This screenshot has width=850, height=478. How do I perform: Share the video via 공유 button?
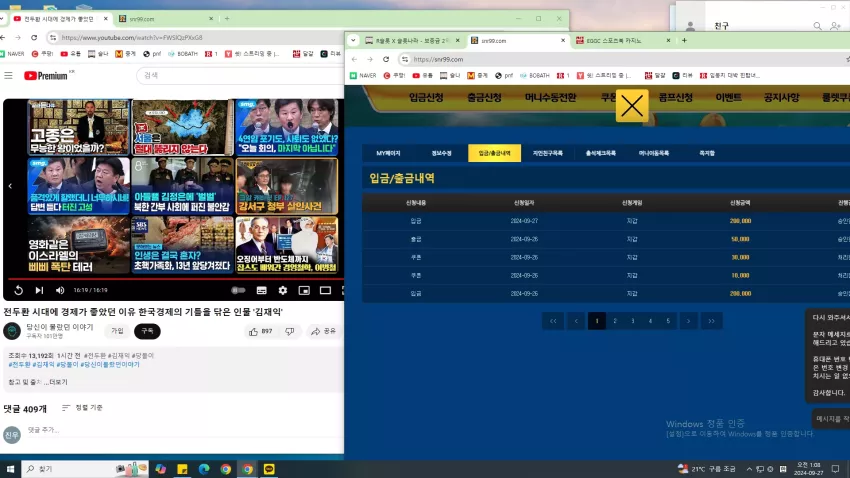tap(324, 331)
